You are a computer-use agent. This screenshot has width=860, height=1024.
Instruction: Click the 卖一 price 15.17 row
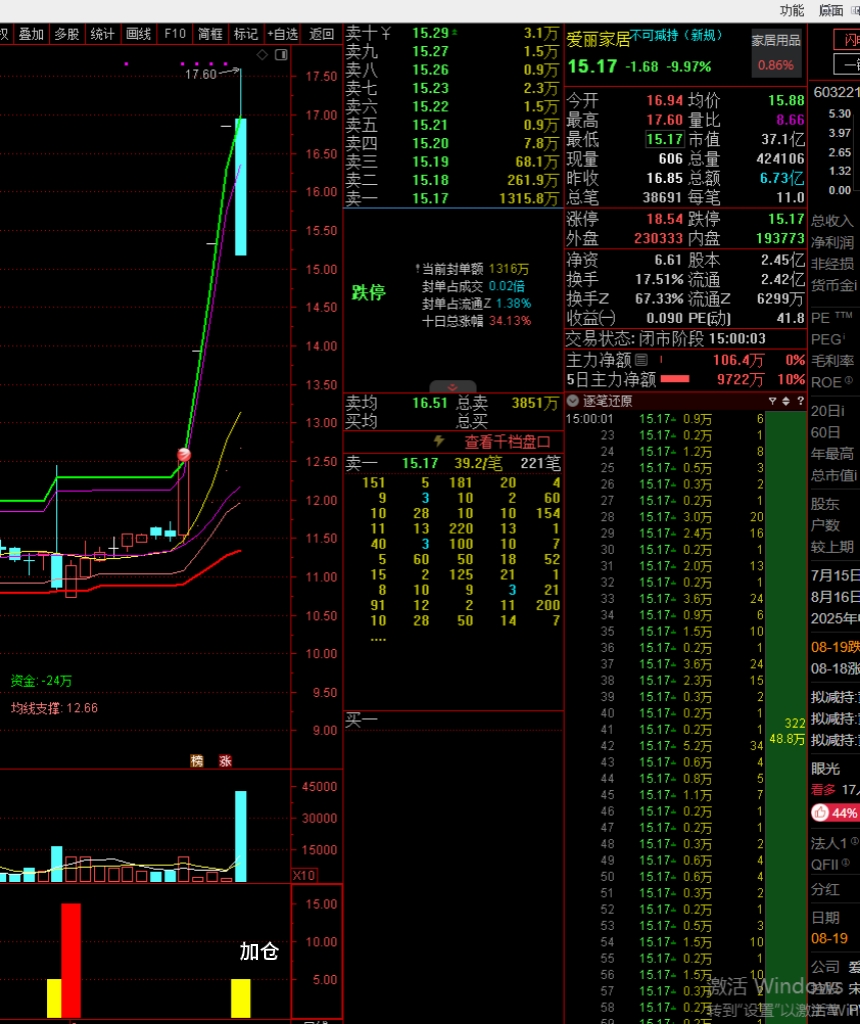click(452, 199)
